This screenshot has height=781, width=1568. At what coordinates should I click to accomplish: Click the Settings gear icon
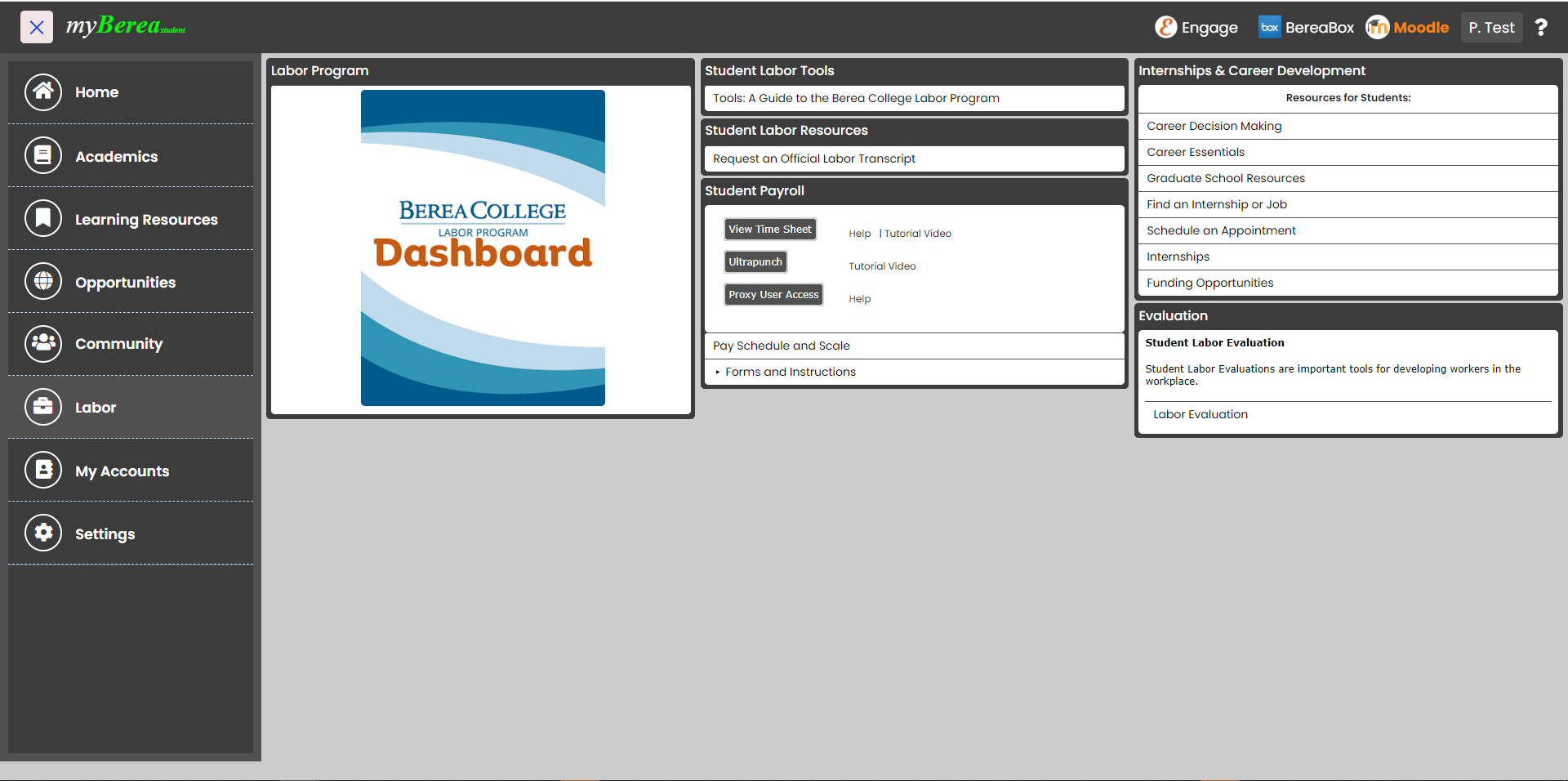[x=43, y=533]
